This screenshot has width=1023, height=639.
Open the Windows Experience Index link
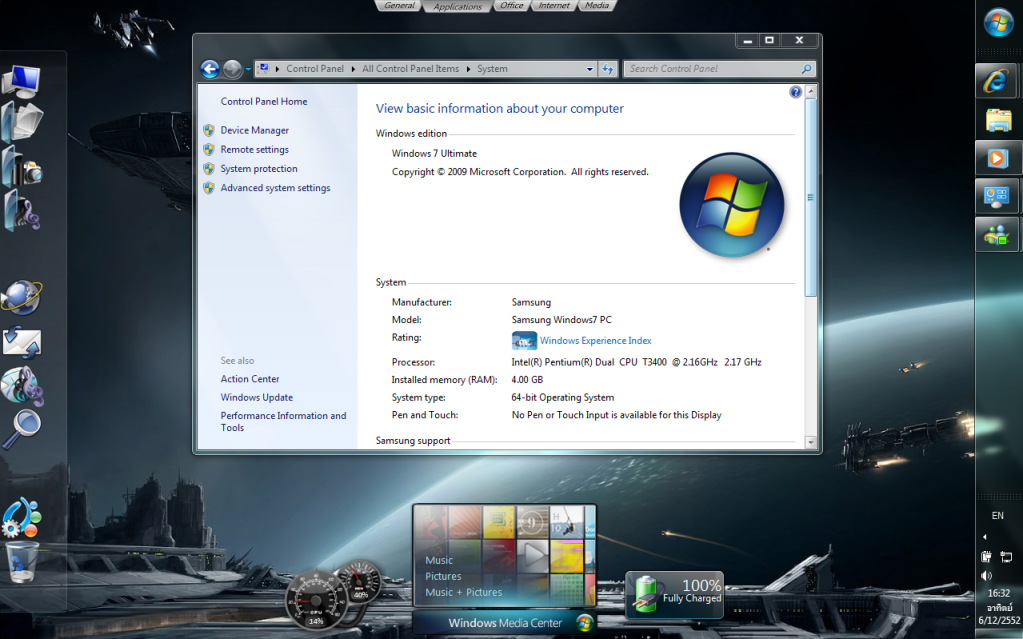(596, 341)
